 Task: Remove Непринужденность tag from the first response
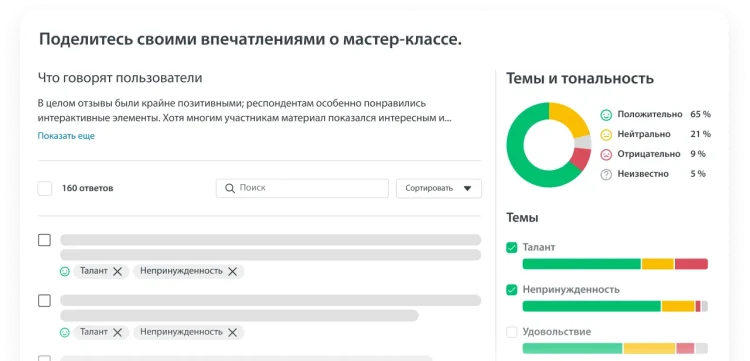232,272
